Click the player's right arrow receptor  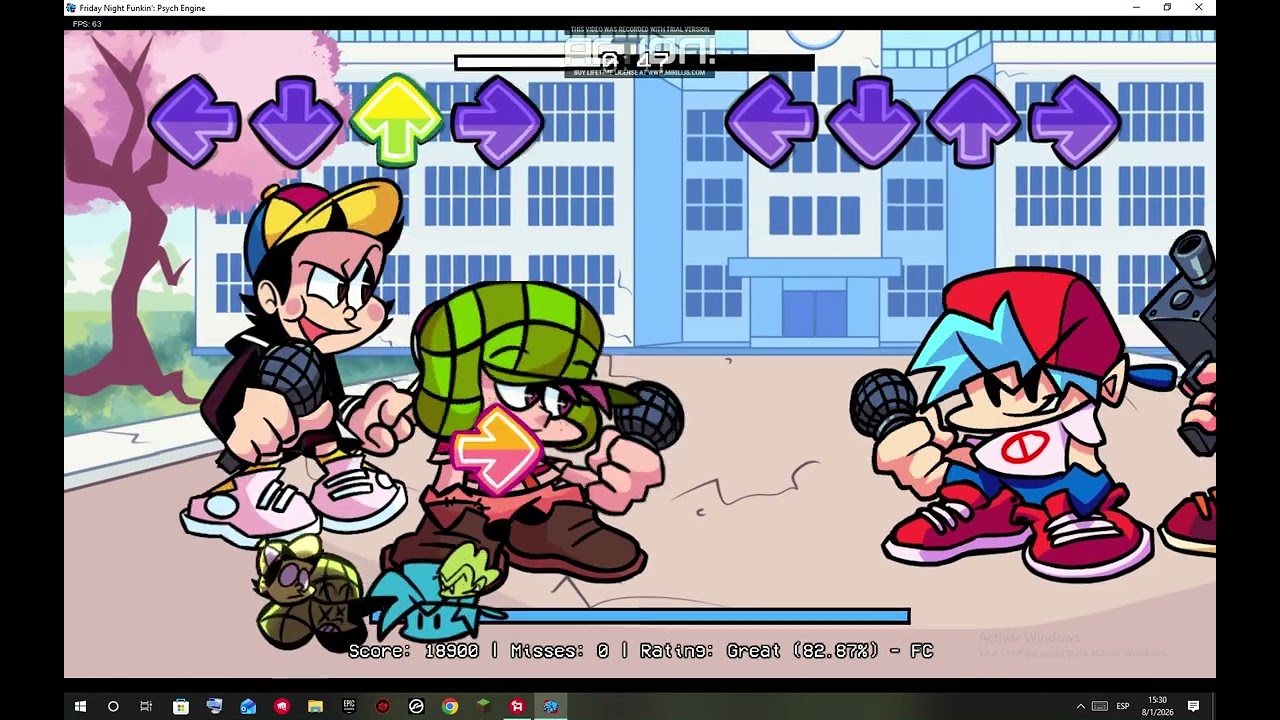coord(1074,121)
